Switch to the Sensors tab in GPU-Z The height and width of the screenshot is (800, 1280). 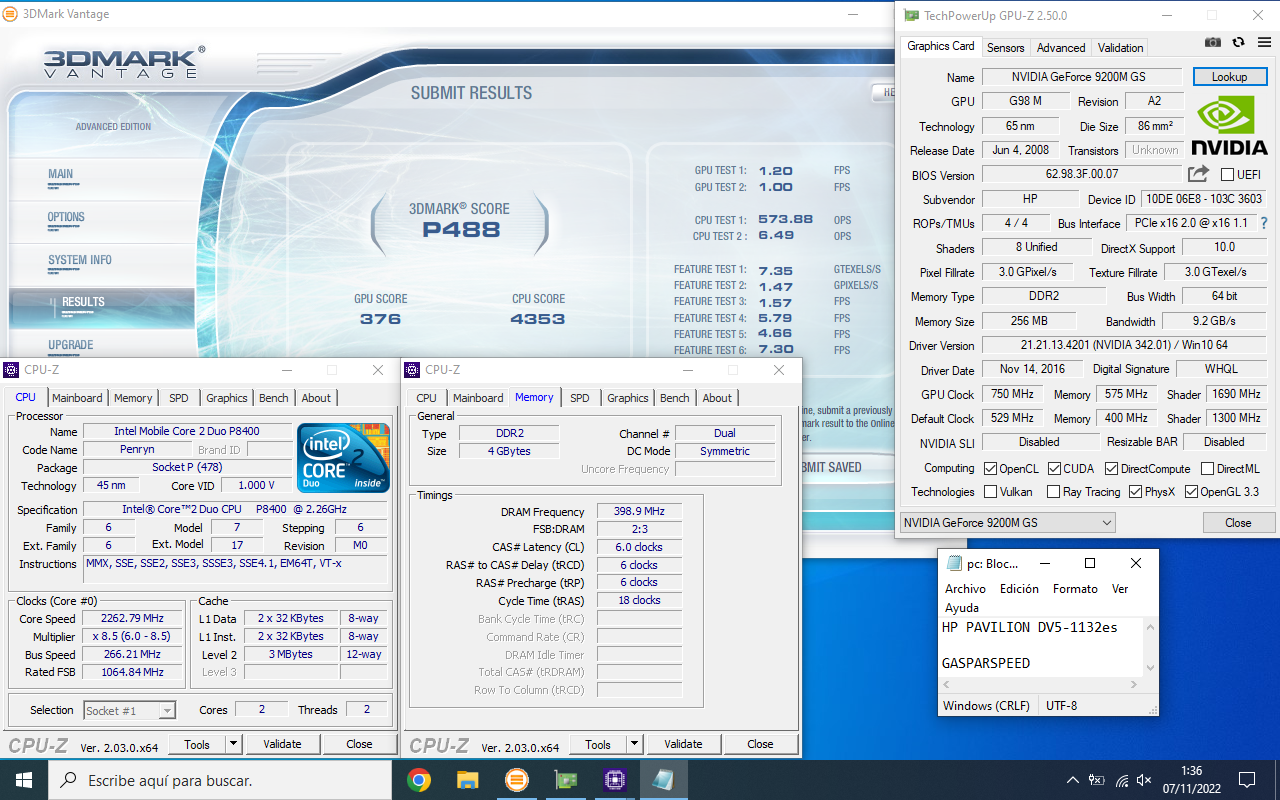pyautogui.click(x=1005, y=48)
